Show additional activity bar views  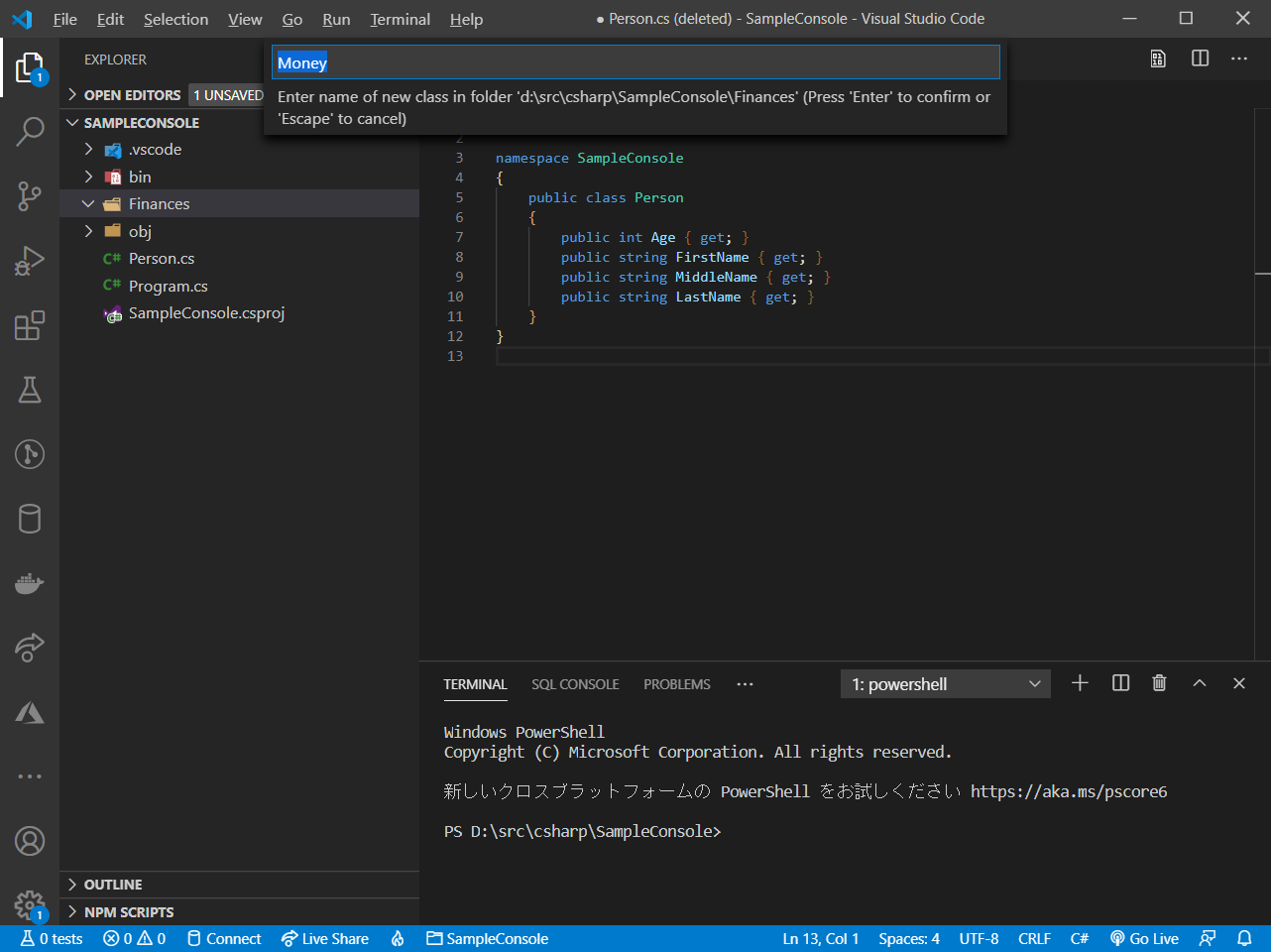click(30, 776)
